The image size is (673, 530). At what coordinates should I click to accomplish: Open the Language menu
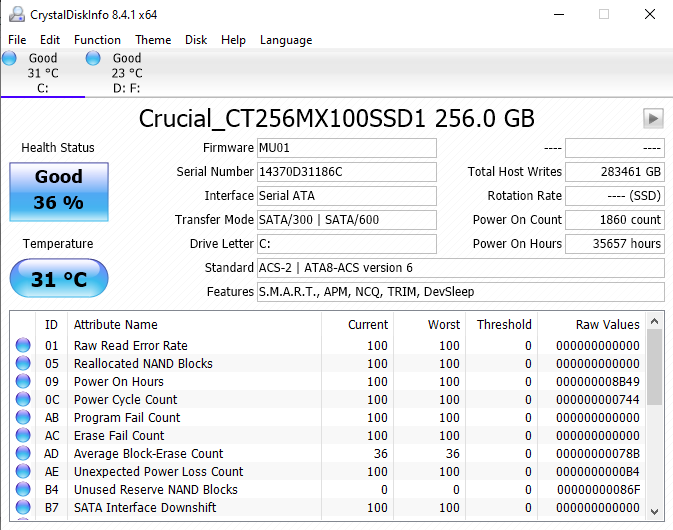[286, 40]
